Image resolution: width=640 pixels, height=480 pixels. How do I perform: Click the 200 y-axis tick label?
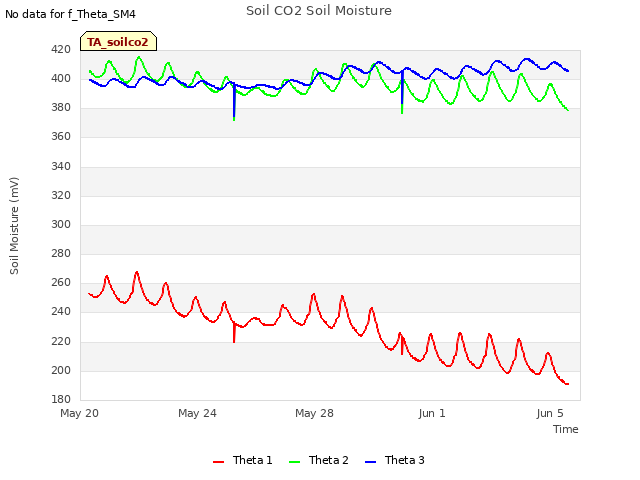61,370
